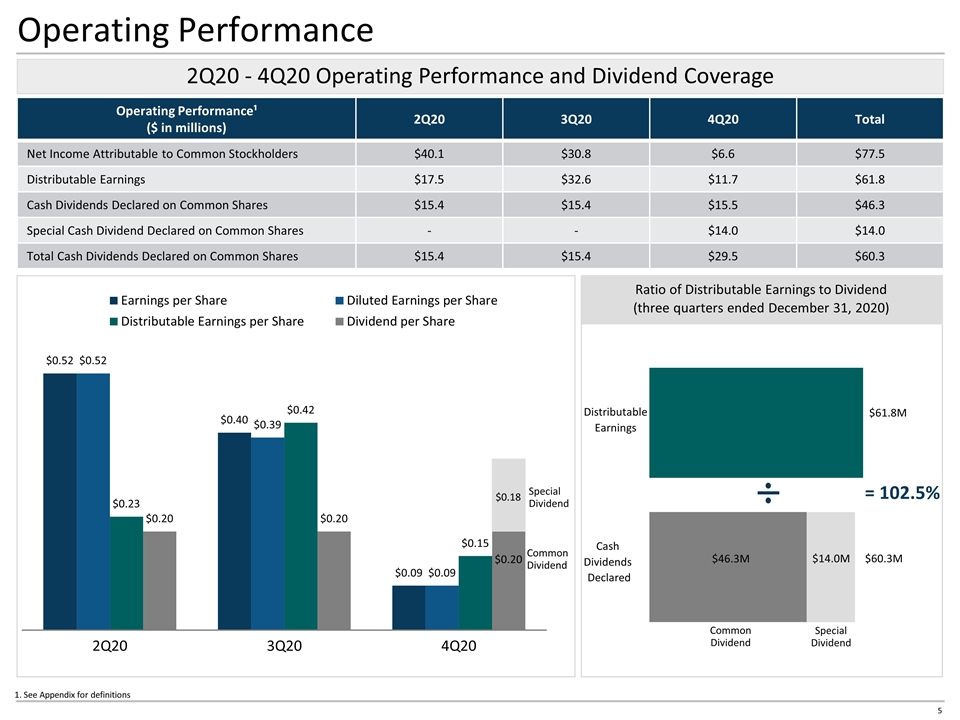Click the $14.0M special dividend block
Screen dimensions: 960x720
[x=831, y=567]
